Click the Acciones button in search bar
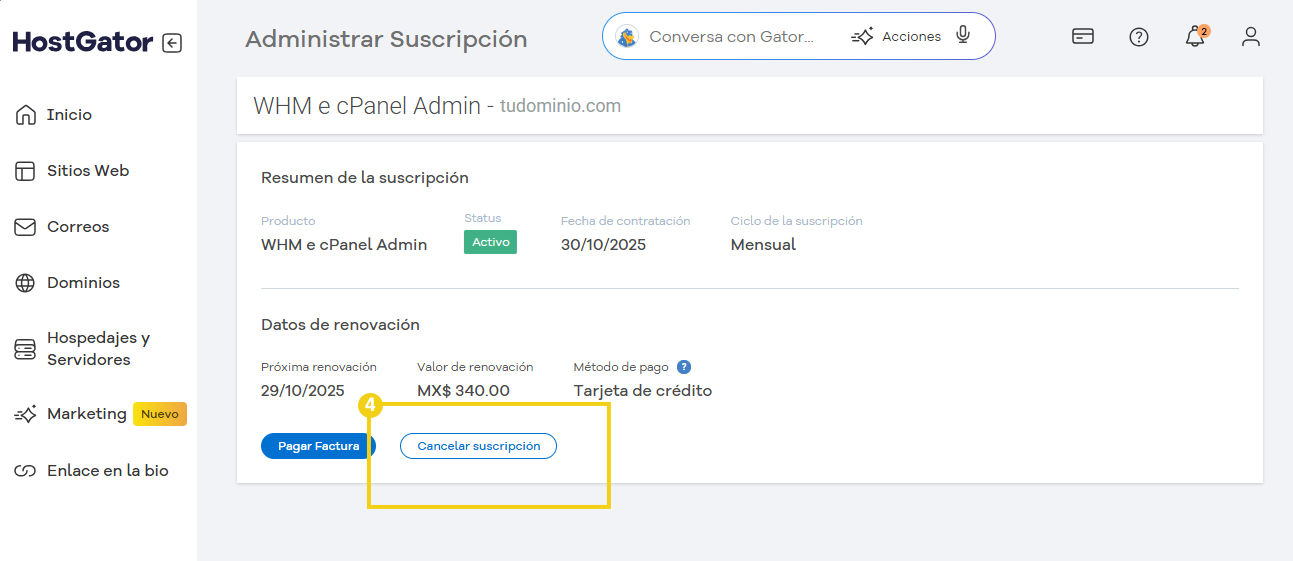Image resolution: width=1293 pixels, height=561 pixels. pyautogui.click(x=896, y=36)
